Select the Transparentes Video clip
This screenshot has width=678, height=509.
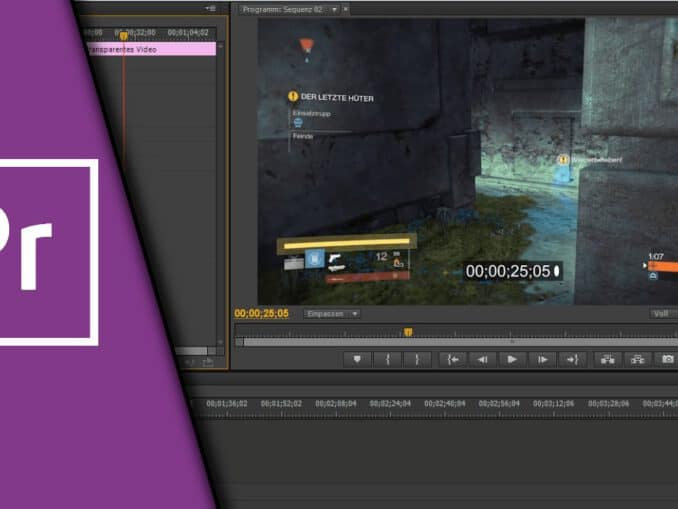(x=150, y=49)
